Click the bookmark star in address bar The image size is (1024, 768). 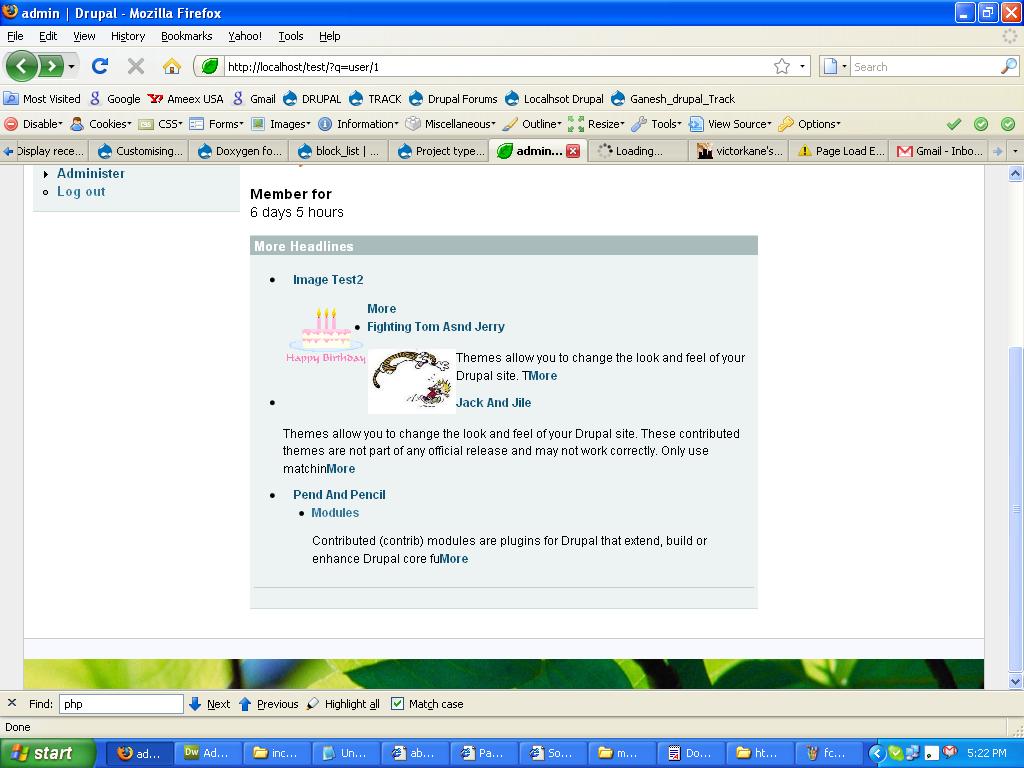click(x=781, y=66)
